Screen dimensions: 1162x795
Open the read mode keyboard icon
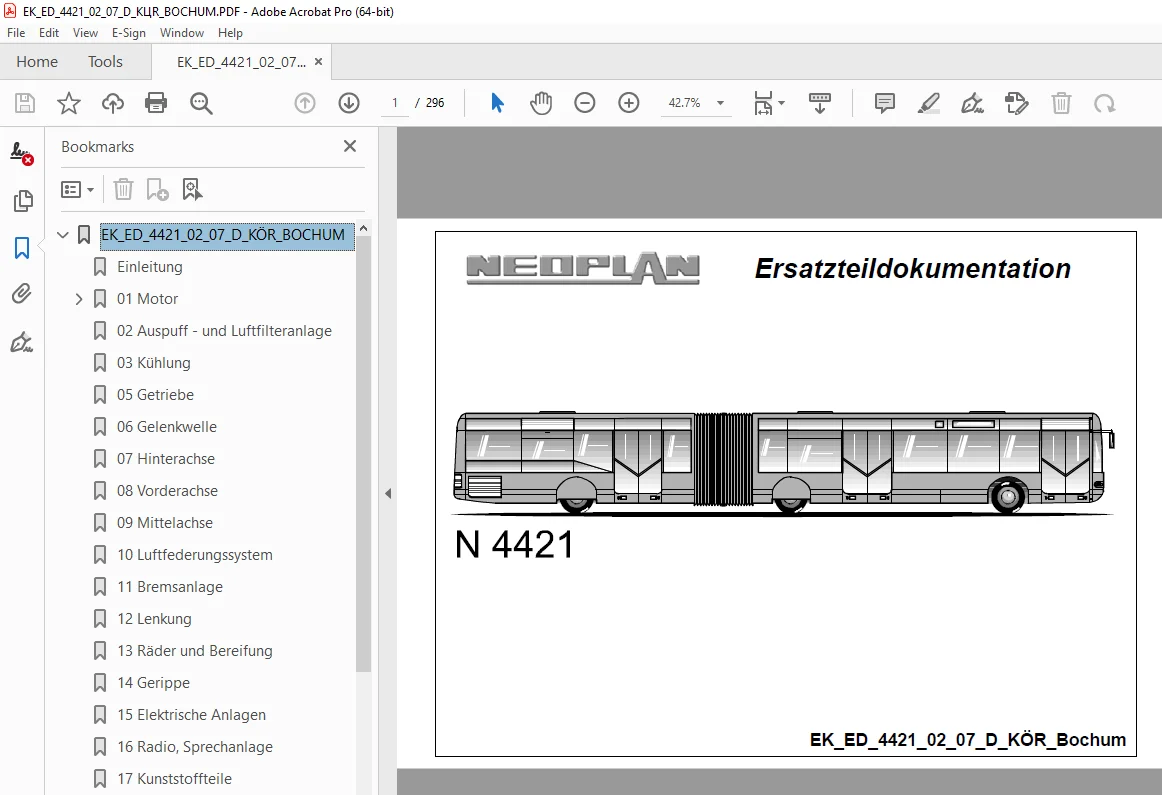point(820,103)
